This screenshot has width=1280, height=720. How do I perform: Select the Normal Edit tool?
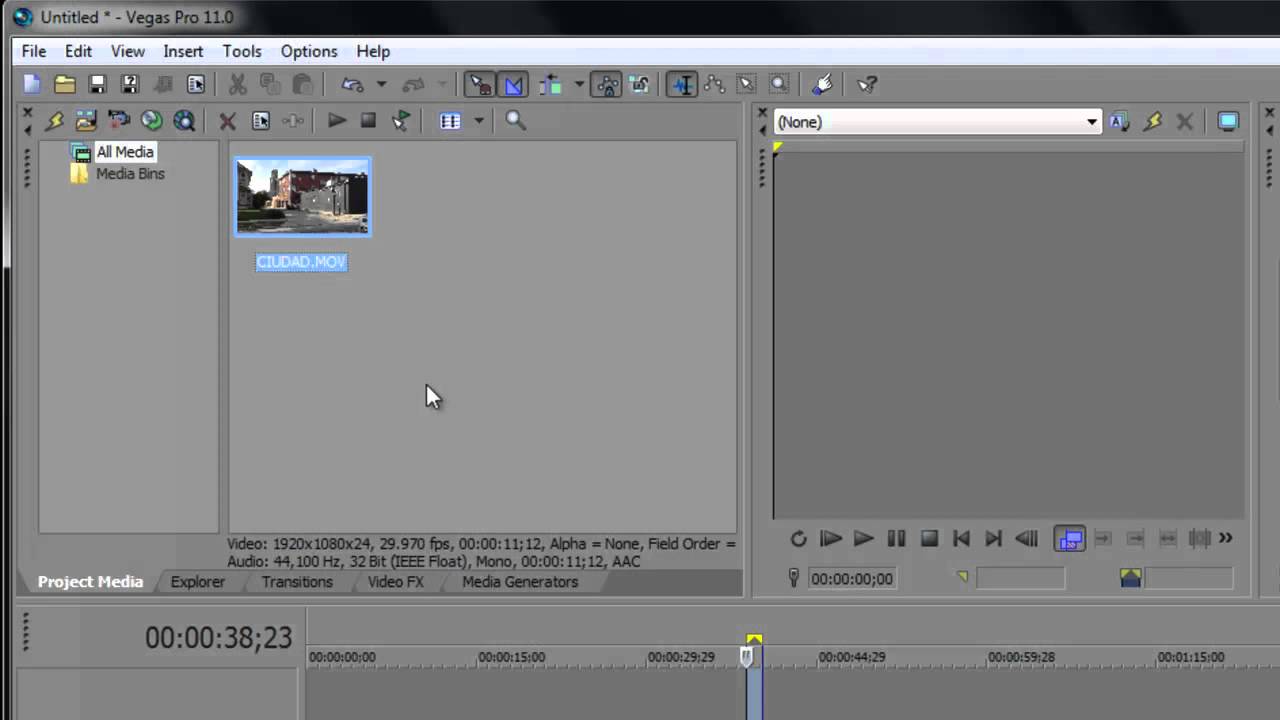(x=682, y=85)
